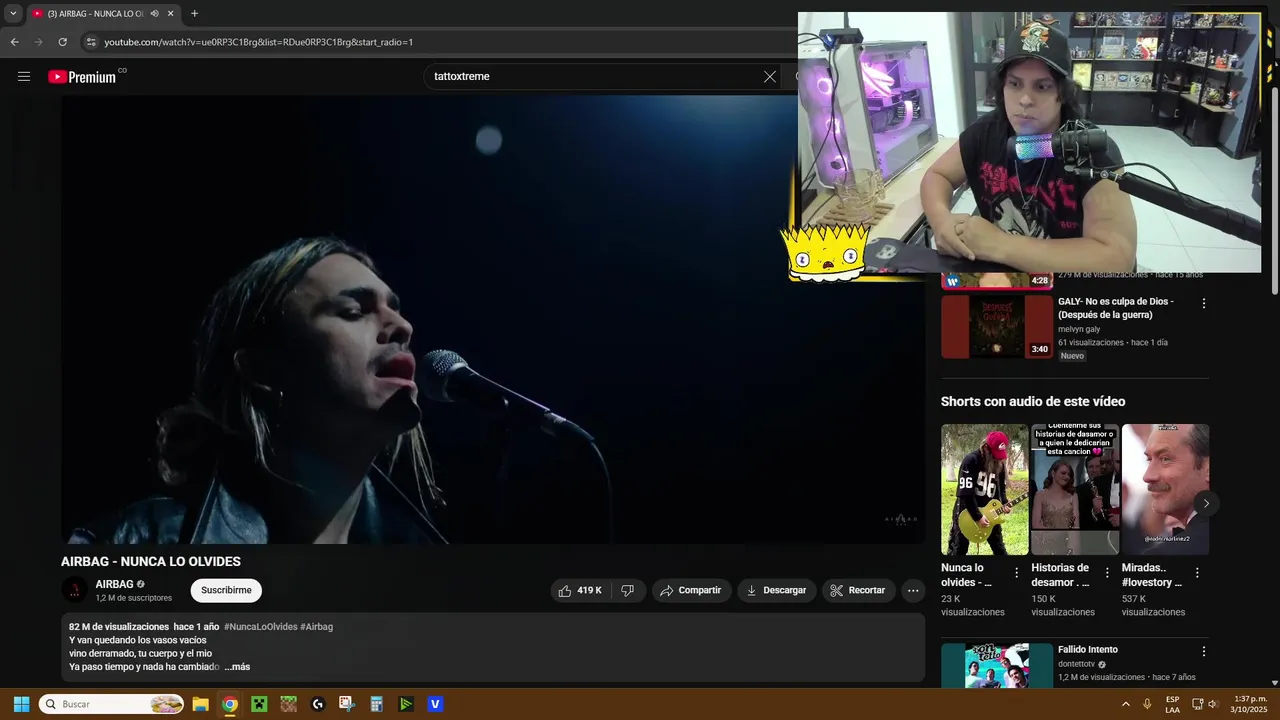The height and width of the screenshot is (720, 1280).
Task: Open the Windows Start menu
Action: tap(21, 704)
